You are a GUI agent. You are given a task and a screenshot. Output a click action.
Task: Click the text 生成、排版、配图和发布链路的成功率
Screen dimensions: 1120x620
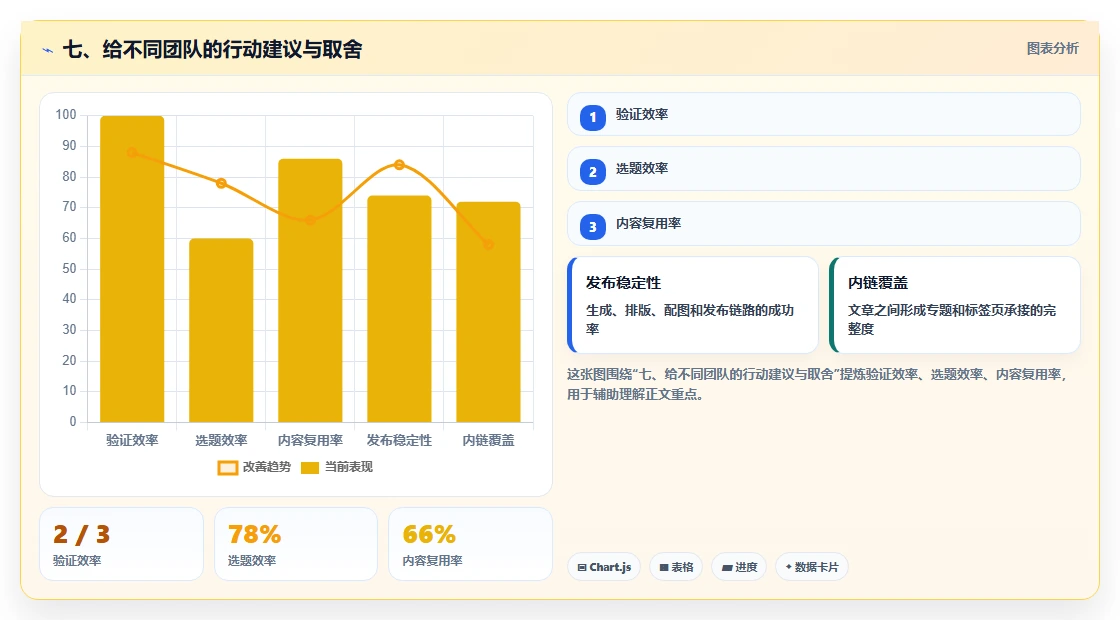point(690,319)
